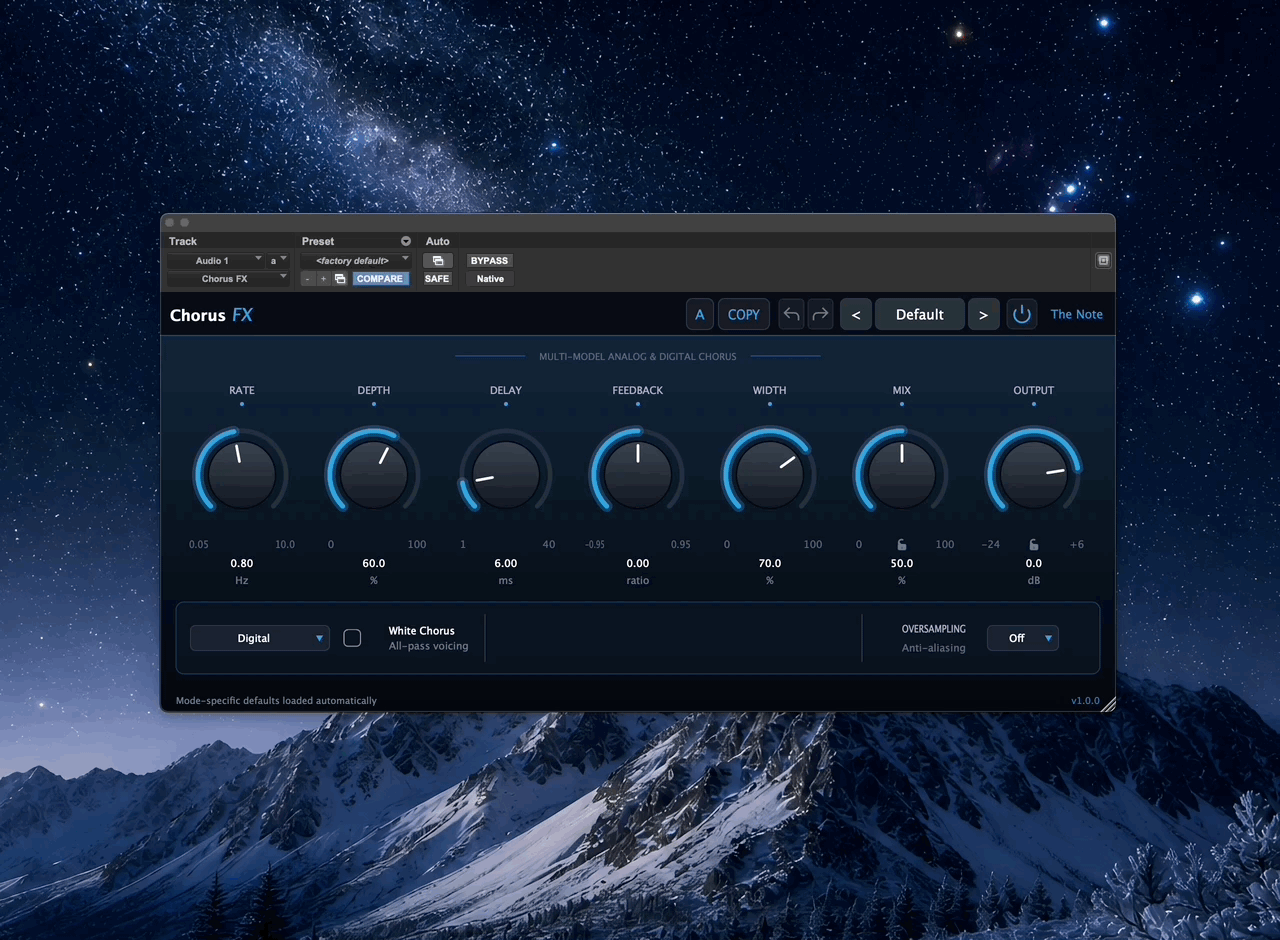
Task: Switch A/B state with A button
Action: [x=699, y=314]
